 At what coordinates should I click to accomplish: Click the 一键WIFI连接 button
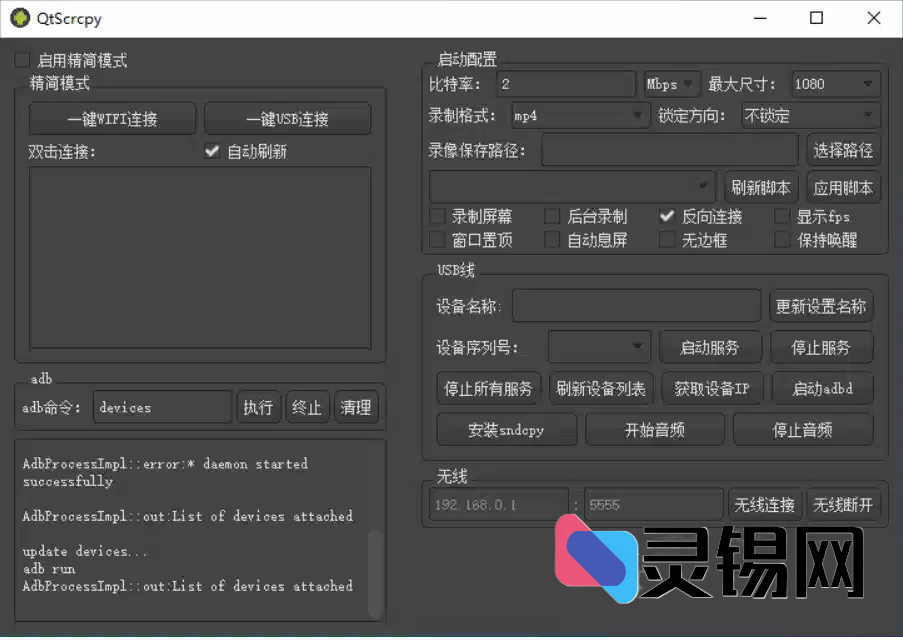click(x=113, y=118)
